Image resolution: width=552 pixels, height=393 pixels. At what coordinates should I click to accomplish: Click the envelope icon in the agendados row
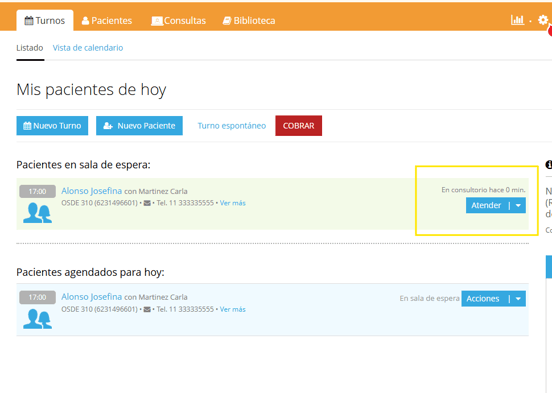(147, 310)
